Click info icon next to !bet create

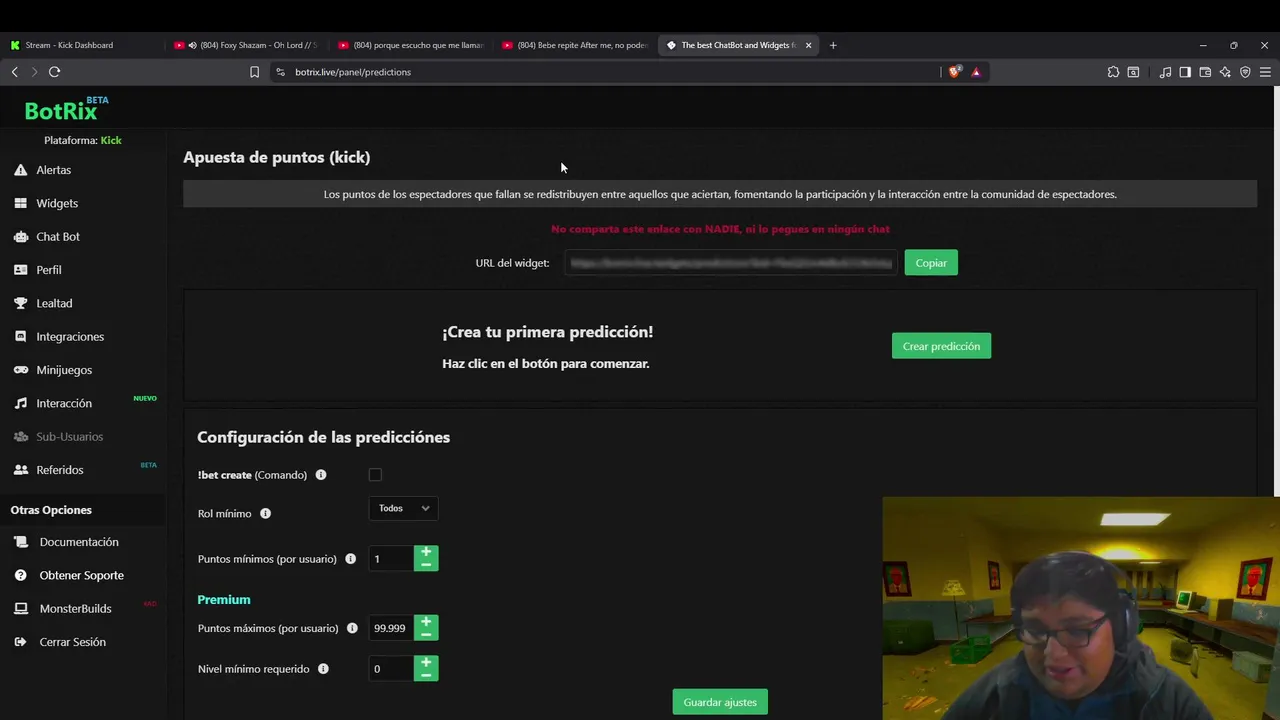pos(321,475)
